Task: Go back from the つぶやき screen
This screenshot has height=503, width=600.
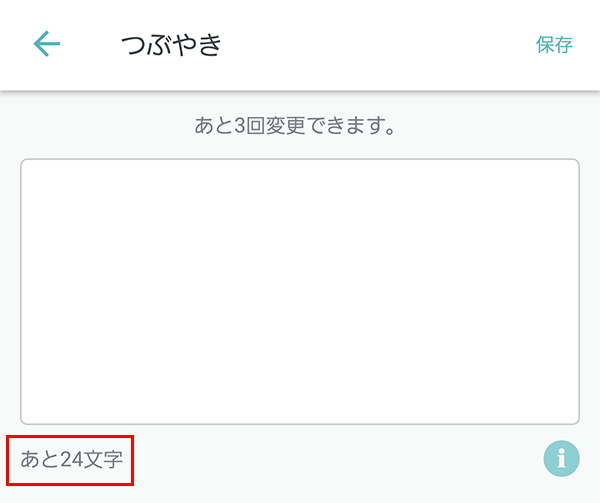Action: click(x=47, y=44)
